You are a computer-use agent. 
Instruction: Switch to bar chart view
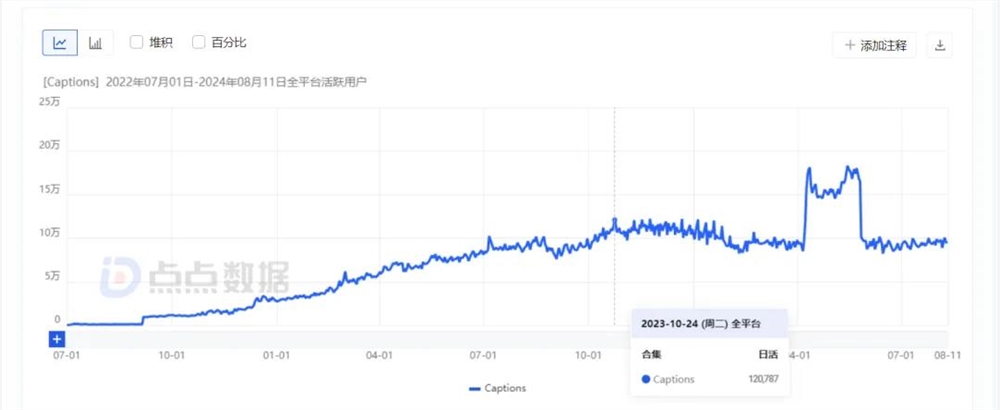click(95, 43)
